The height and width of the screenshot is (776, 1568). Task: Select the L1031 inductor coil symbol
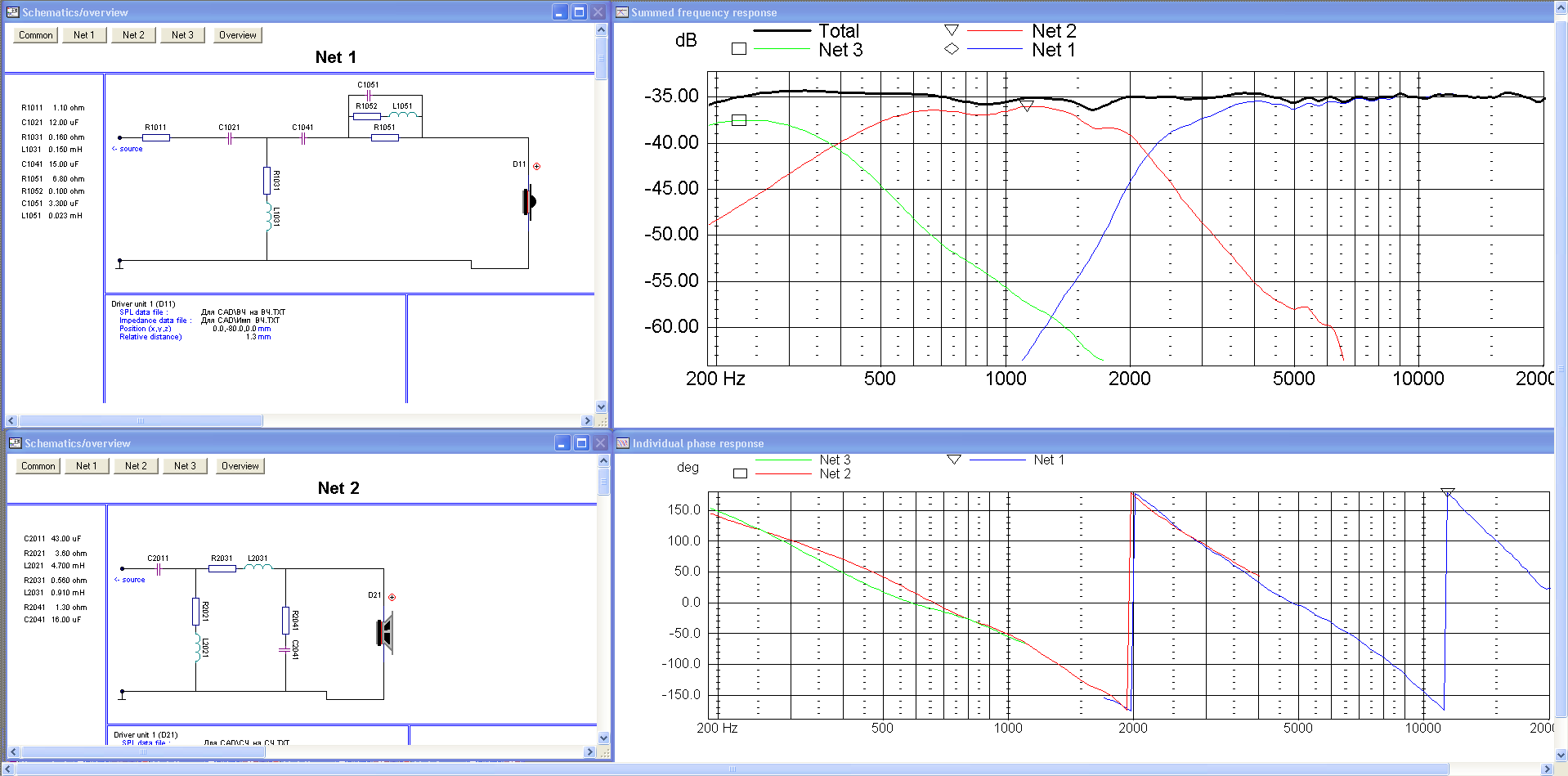pos(267,218)
